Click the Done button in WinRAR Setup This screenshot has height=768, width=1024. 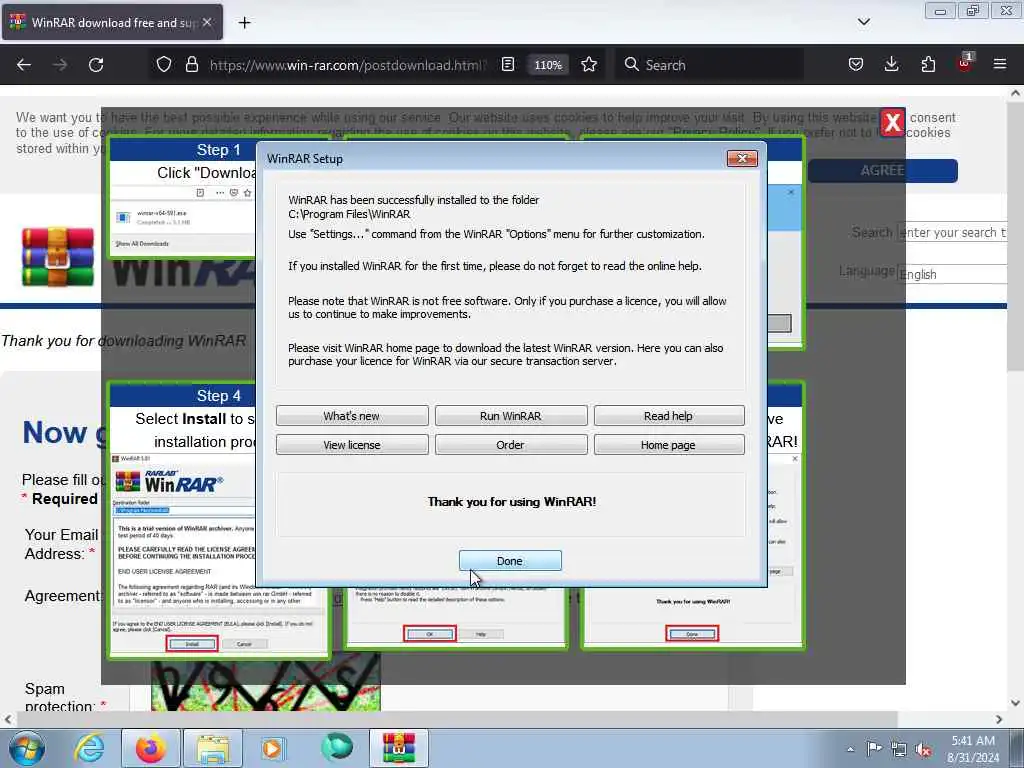pos(509,560)
